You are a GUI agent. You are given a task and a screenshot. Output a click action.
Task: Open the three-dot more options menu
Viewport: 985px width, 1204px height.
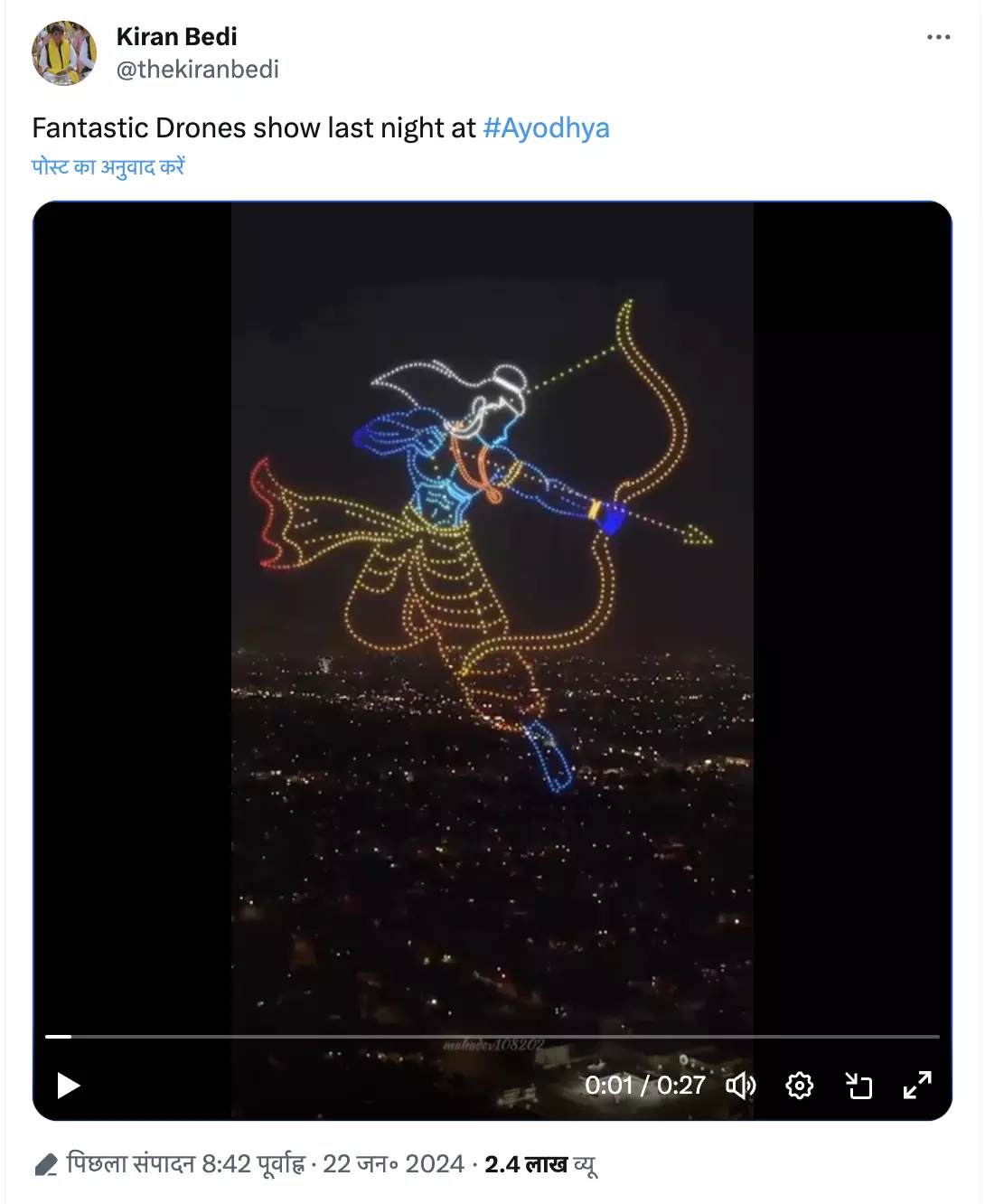point(938,37)
